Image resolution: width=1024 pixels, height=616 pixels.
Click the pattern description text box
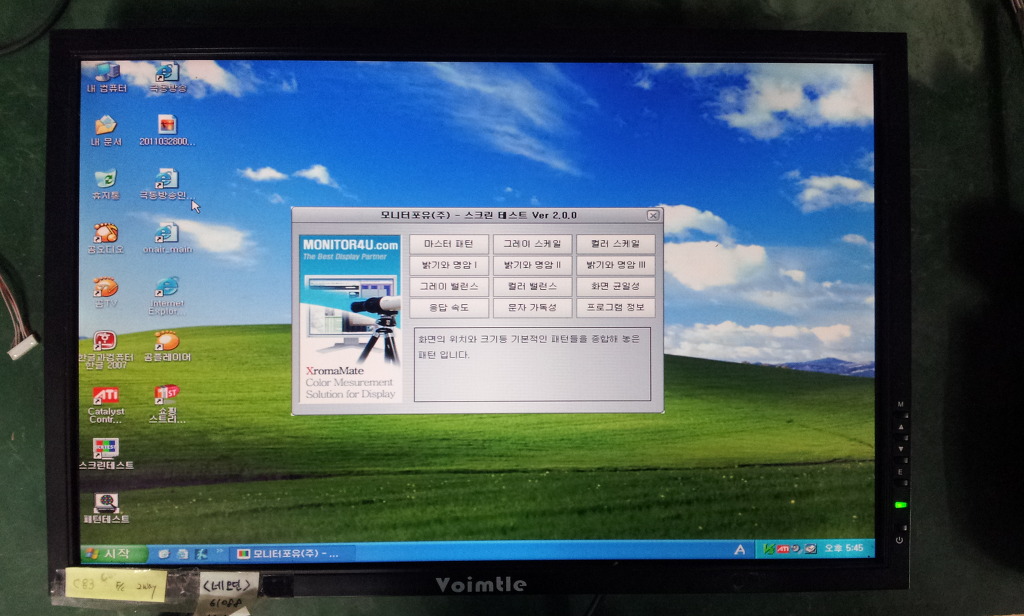pyautogui.click(x=532, y=364)
